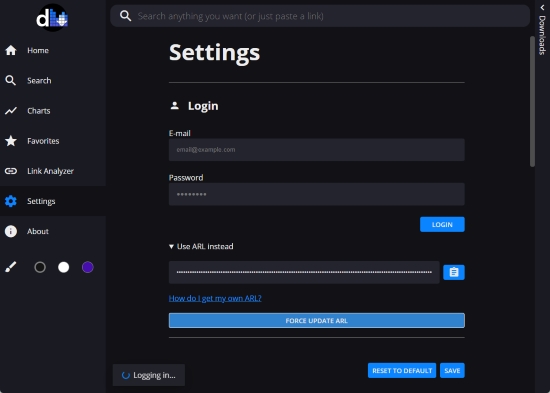Click the Login section person icon
This screenshot has height=393, width=550.
pos(174,106)
